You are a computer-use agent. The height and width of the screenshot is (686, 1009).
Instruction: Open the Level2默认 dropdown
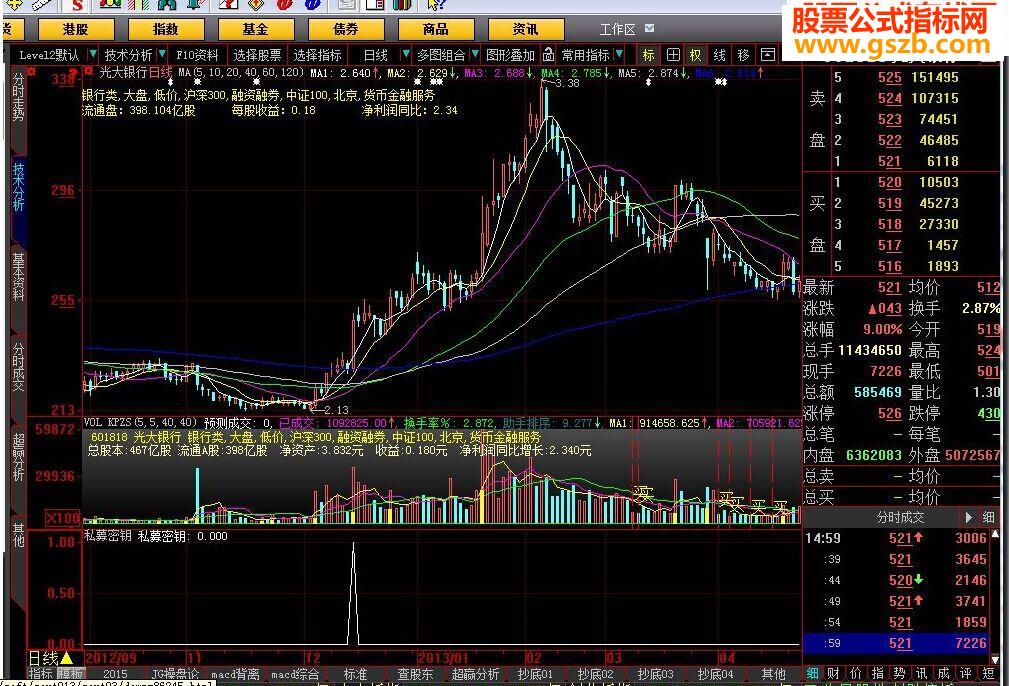94,55
